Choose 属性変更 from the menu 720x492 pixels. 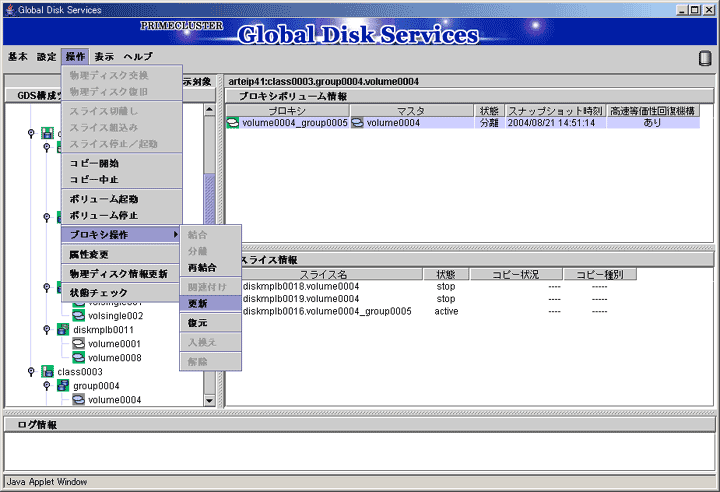(x=122, y=254)
